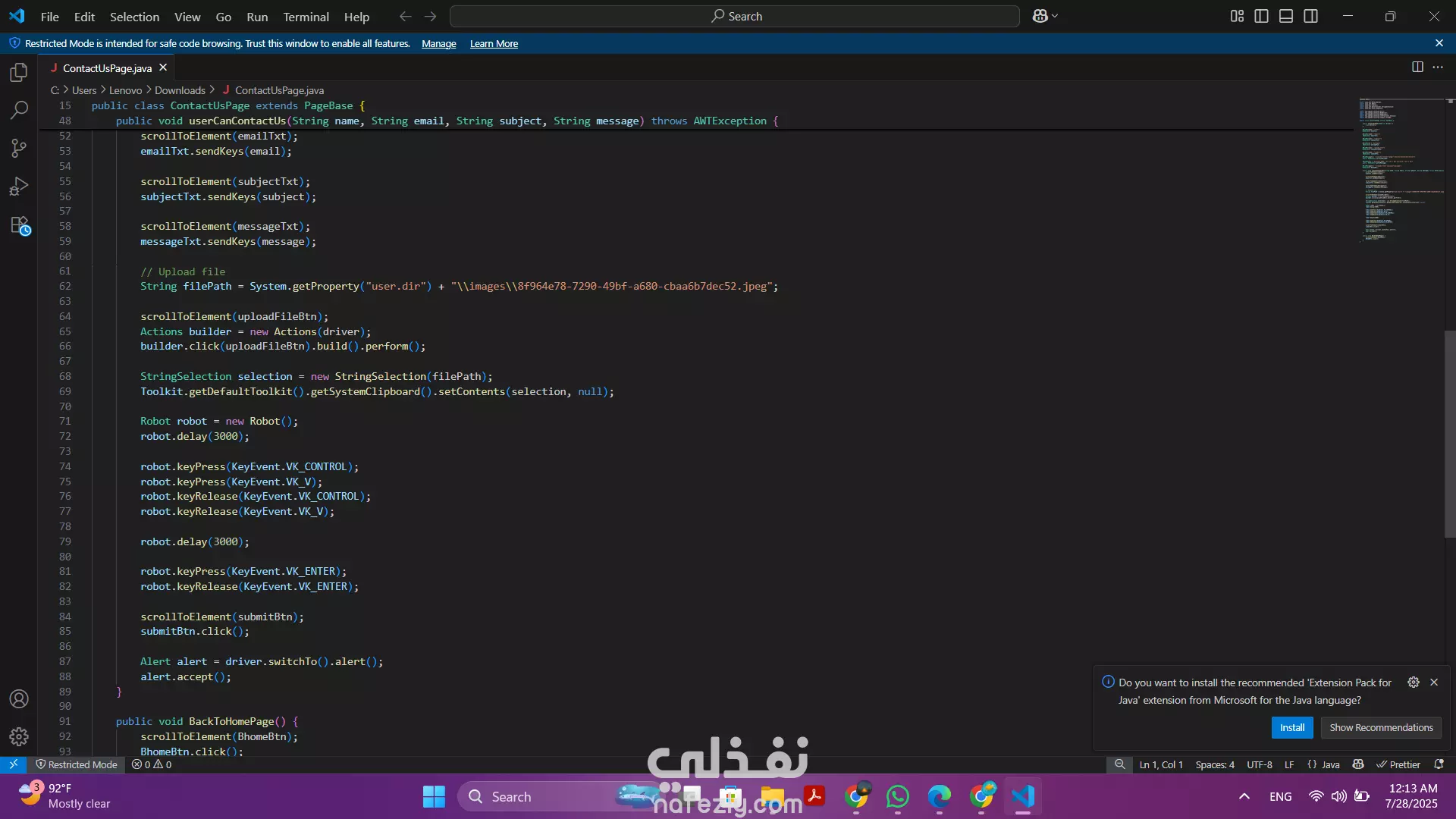Screen dimensions: 1456x819
Task: Split the editor to the right
Action: [1417, 67]
